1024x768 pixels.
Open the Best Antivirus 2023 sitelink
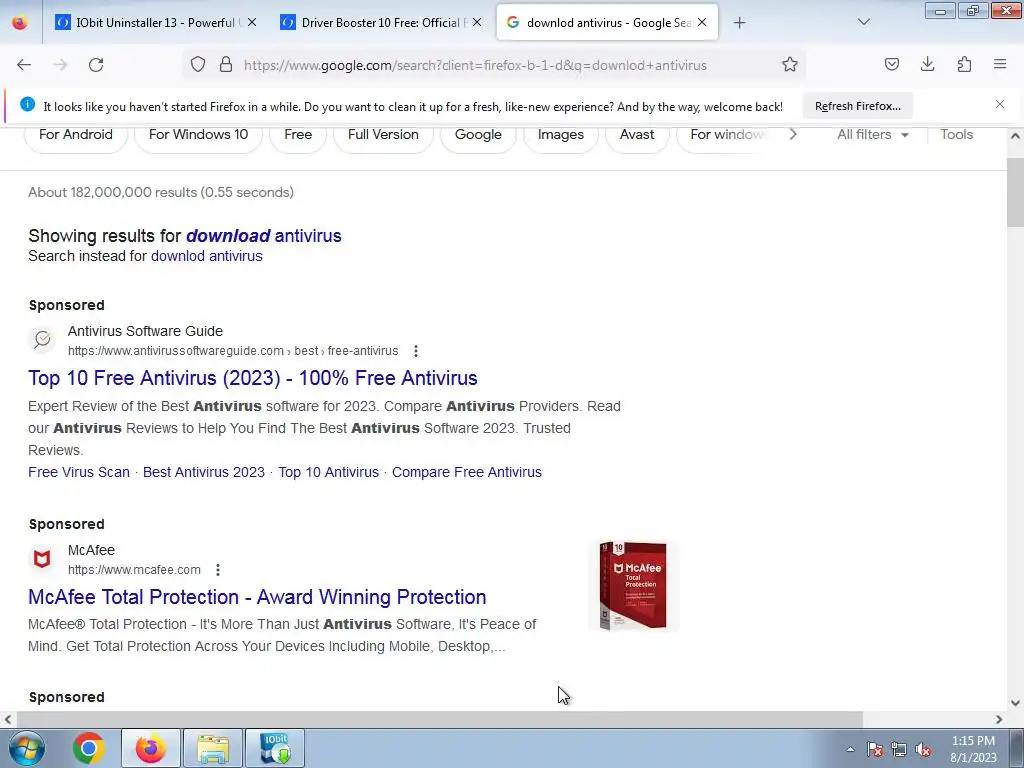(204, 472)
